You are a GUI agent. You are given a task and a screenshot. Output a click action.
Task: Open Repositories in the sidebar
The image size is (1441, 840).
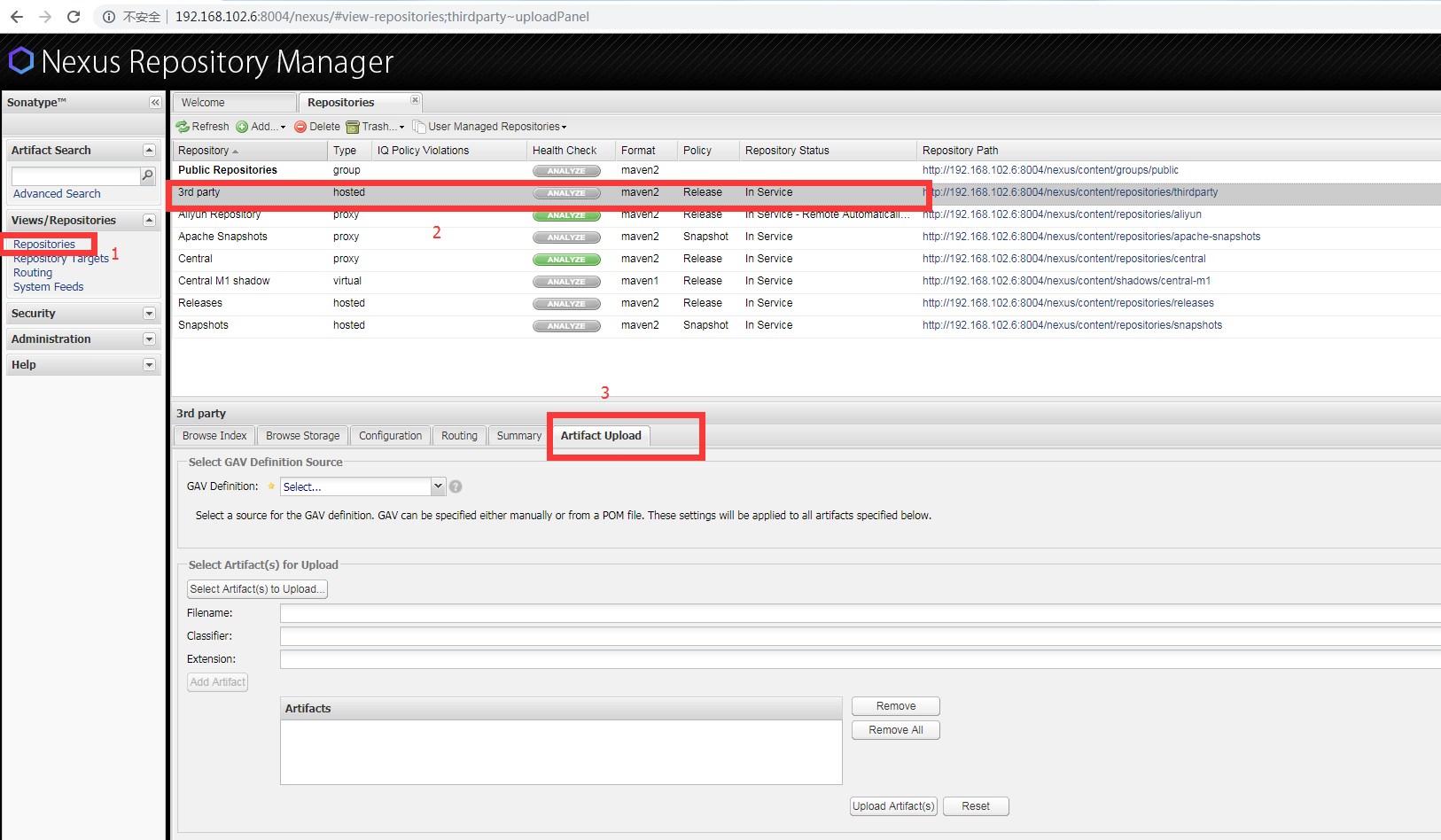(44, 245)
